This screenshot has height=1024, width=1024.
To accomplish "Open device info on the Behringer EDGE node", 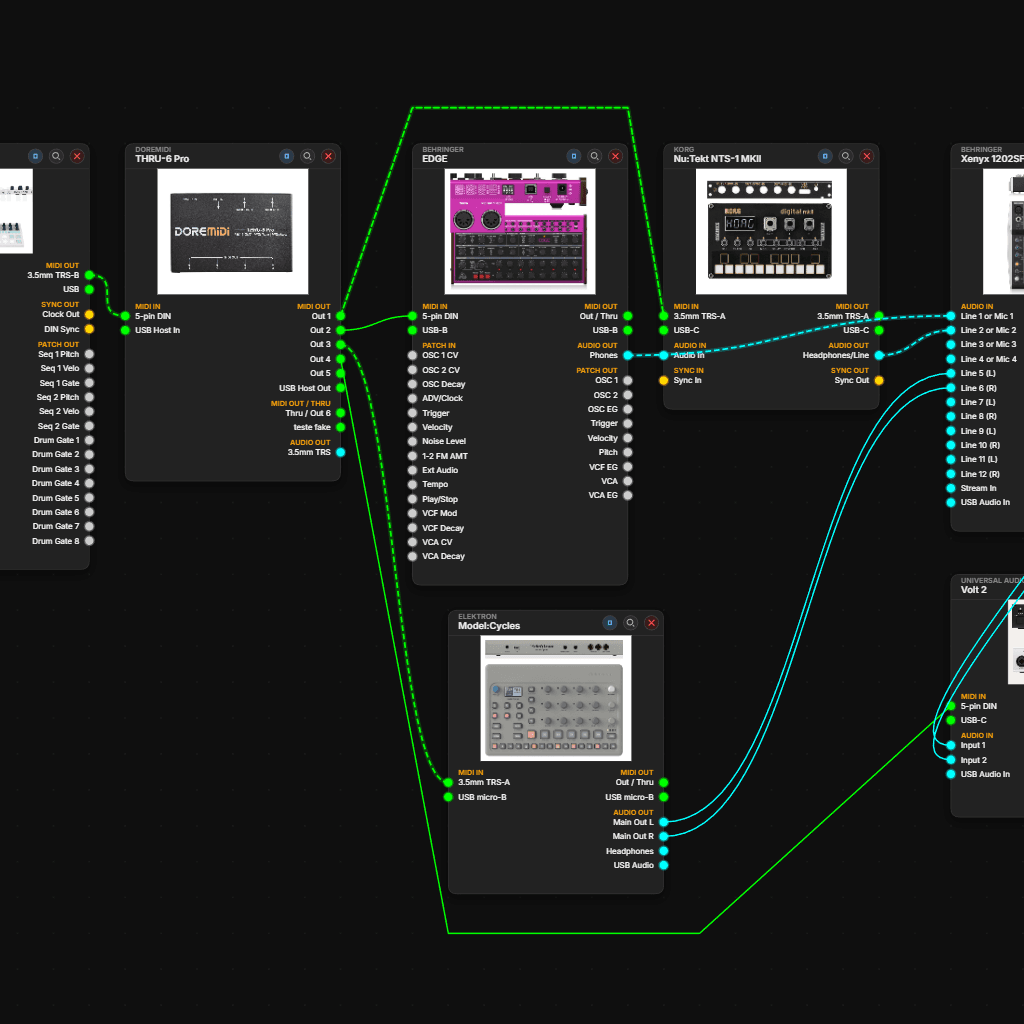I will pyautogui.click(x=574, y=156).
